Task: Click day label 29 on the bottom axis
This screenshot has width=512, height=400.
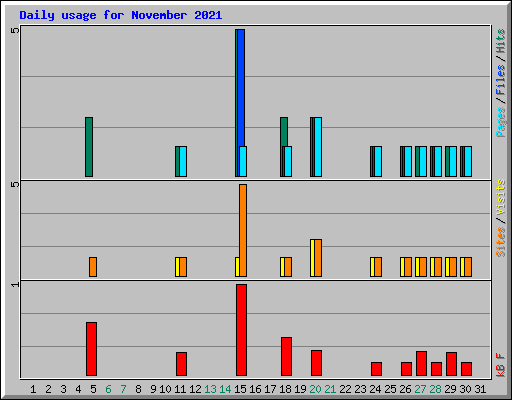Action: click(x=450, y=389)
